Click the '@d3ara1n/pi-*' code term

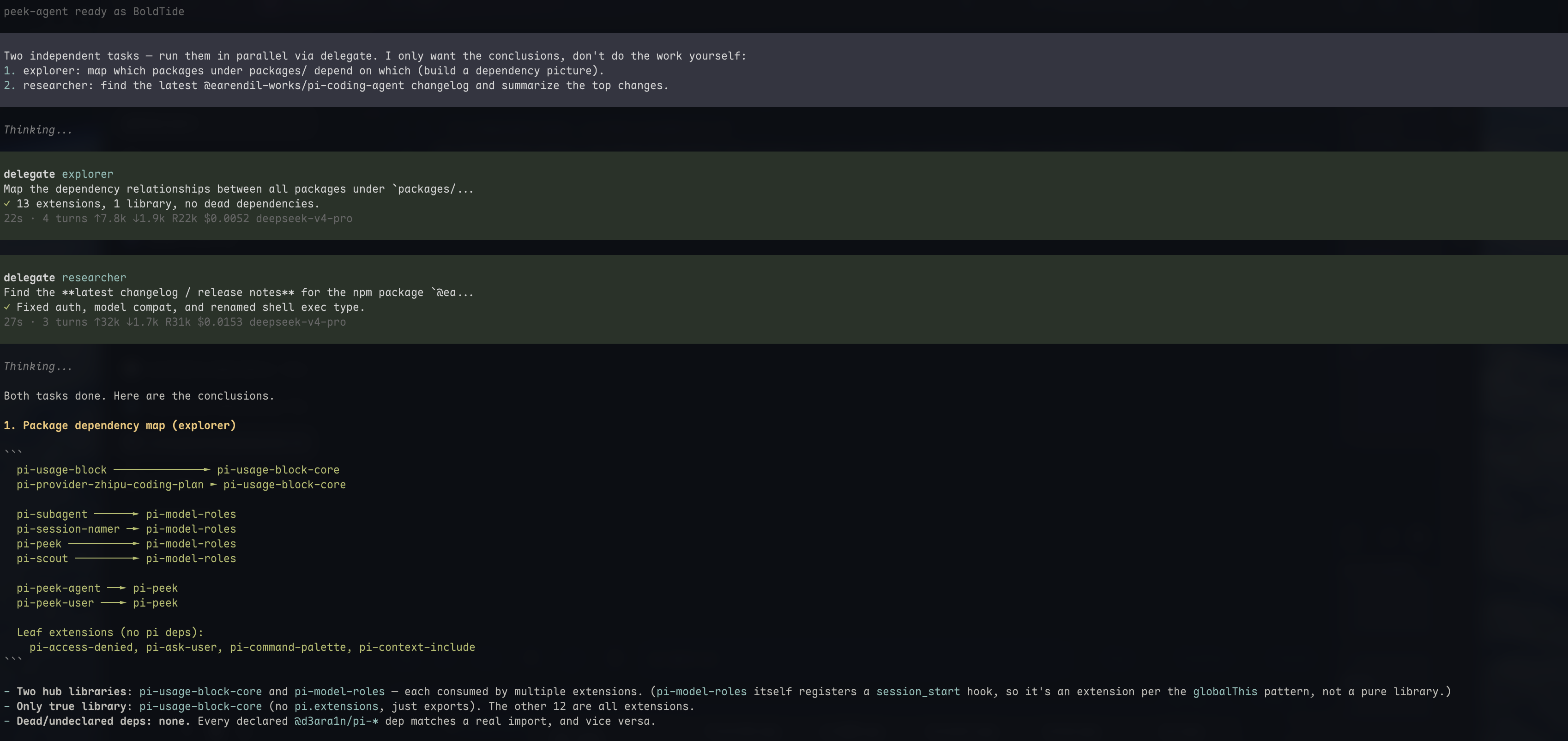click(x=336, y=722)
